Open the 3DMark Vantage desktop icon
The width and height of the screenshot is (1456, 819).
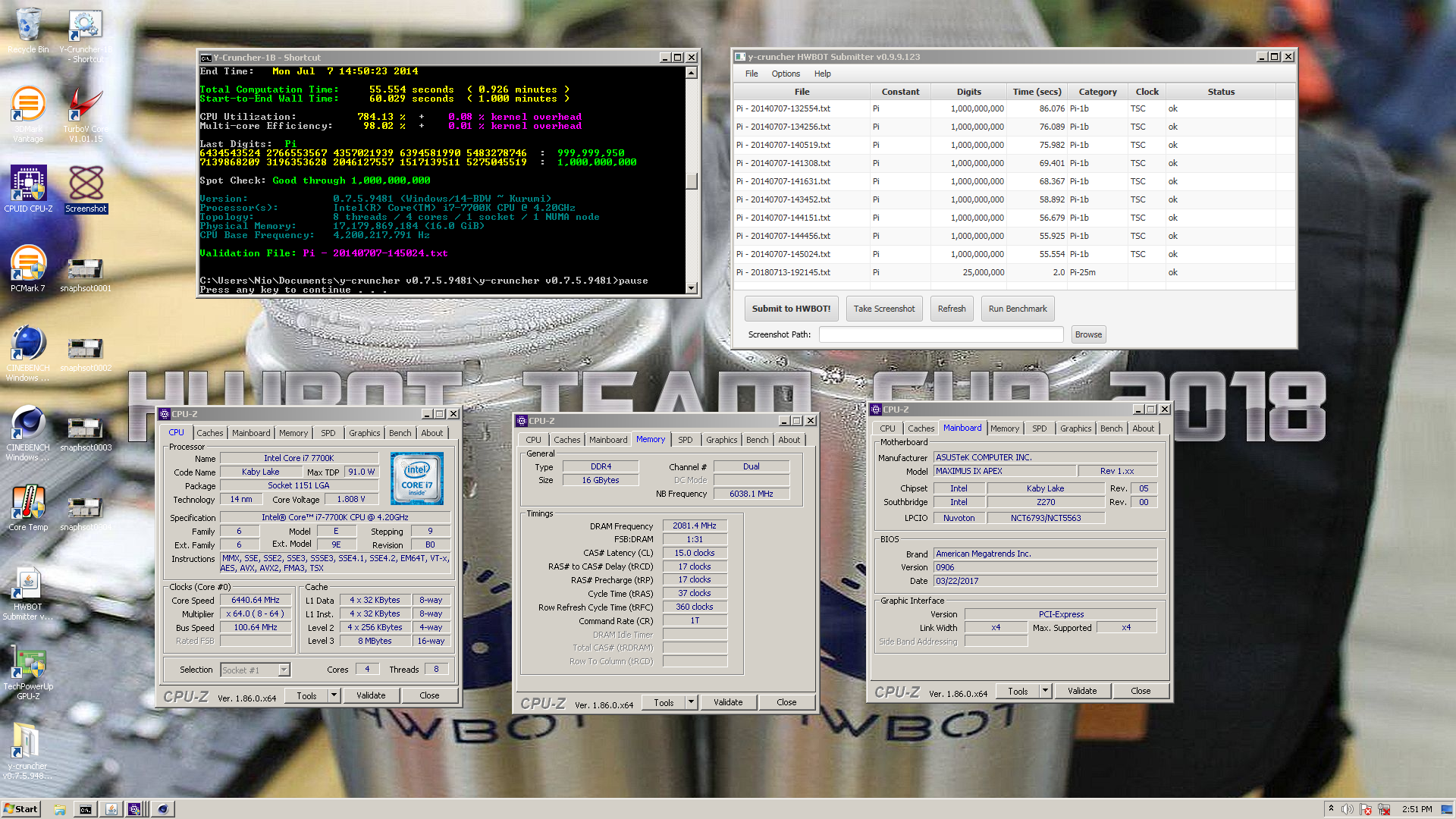click(x=28, y=115)
